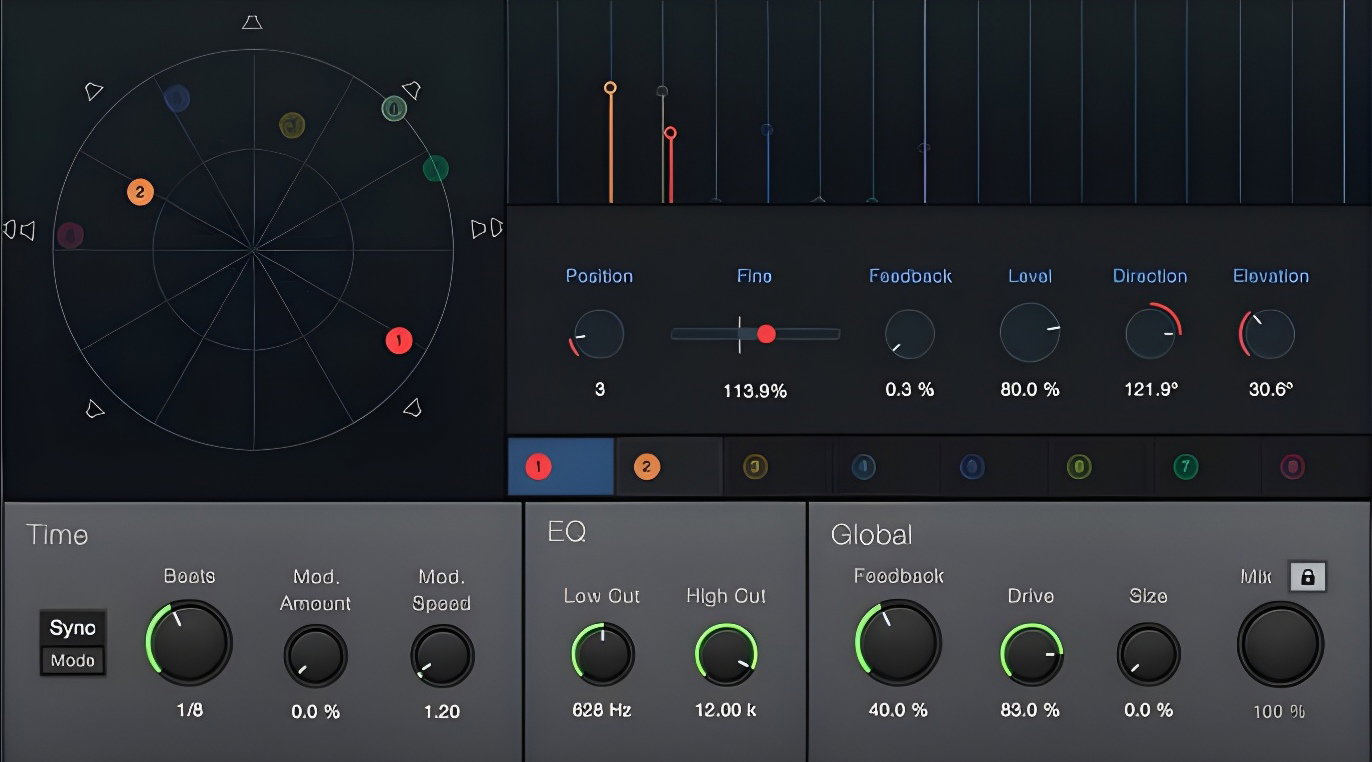
Task: Select the red tap 1 node in the surround circle
Action: click(399, 341)
